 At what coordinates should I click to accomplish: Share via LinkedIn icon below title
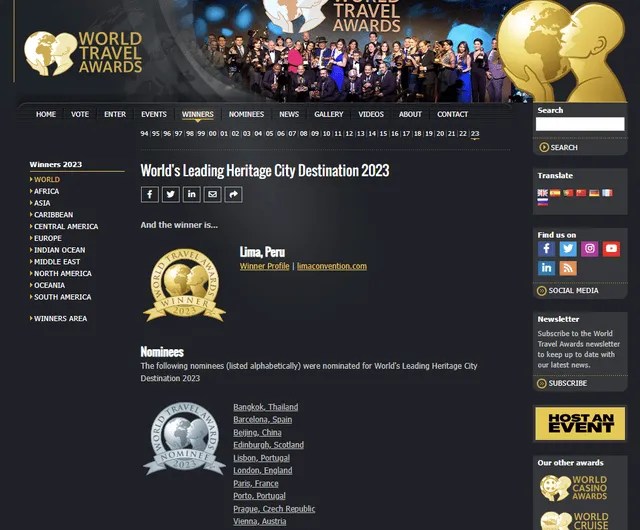coord(191,194)
